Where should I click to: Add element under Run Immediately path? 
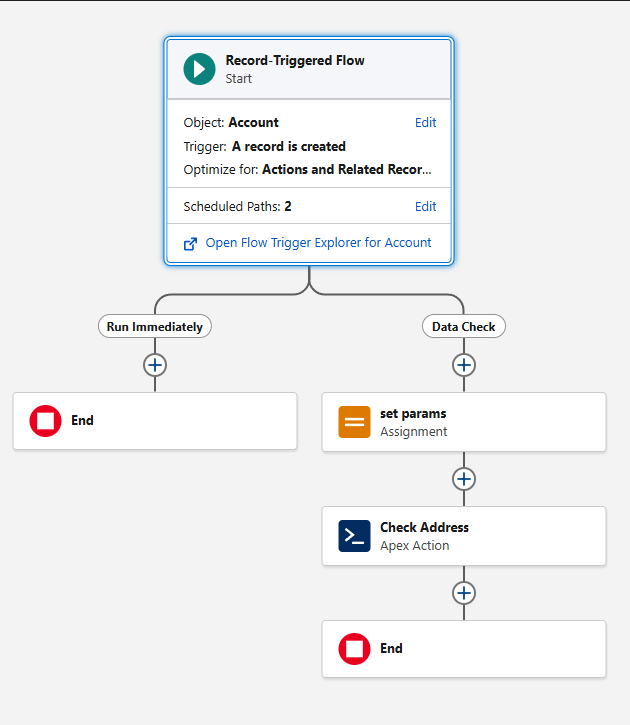coord(154,365)
